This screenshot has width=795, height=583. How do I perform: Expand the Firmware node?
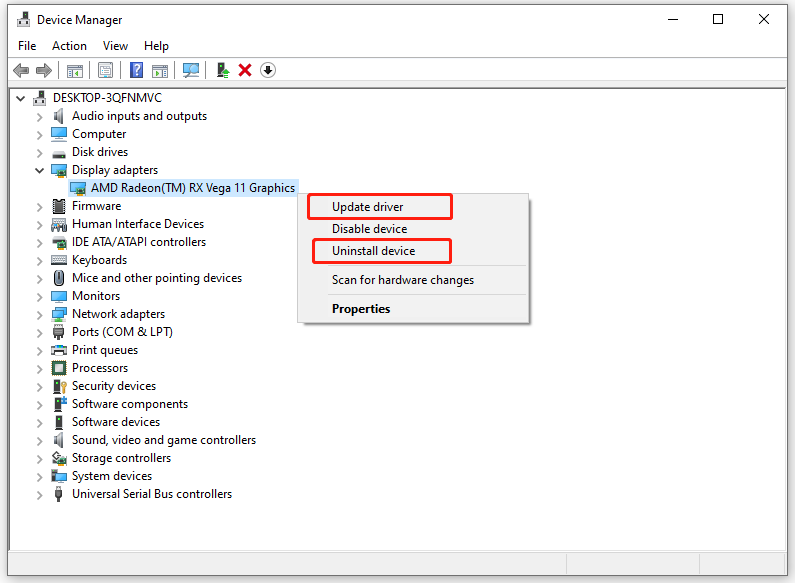click(40, 207)
